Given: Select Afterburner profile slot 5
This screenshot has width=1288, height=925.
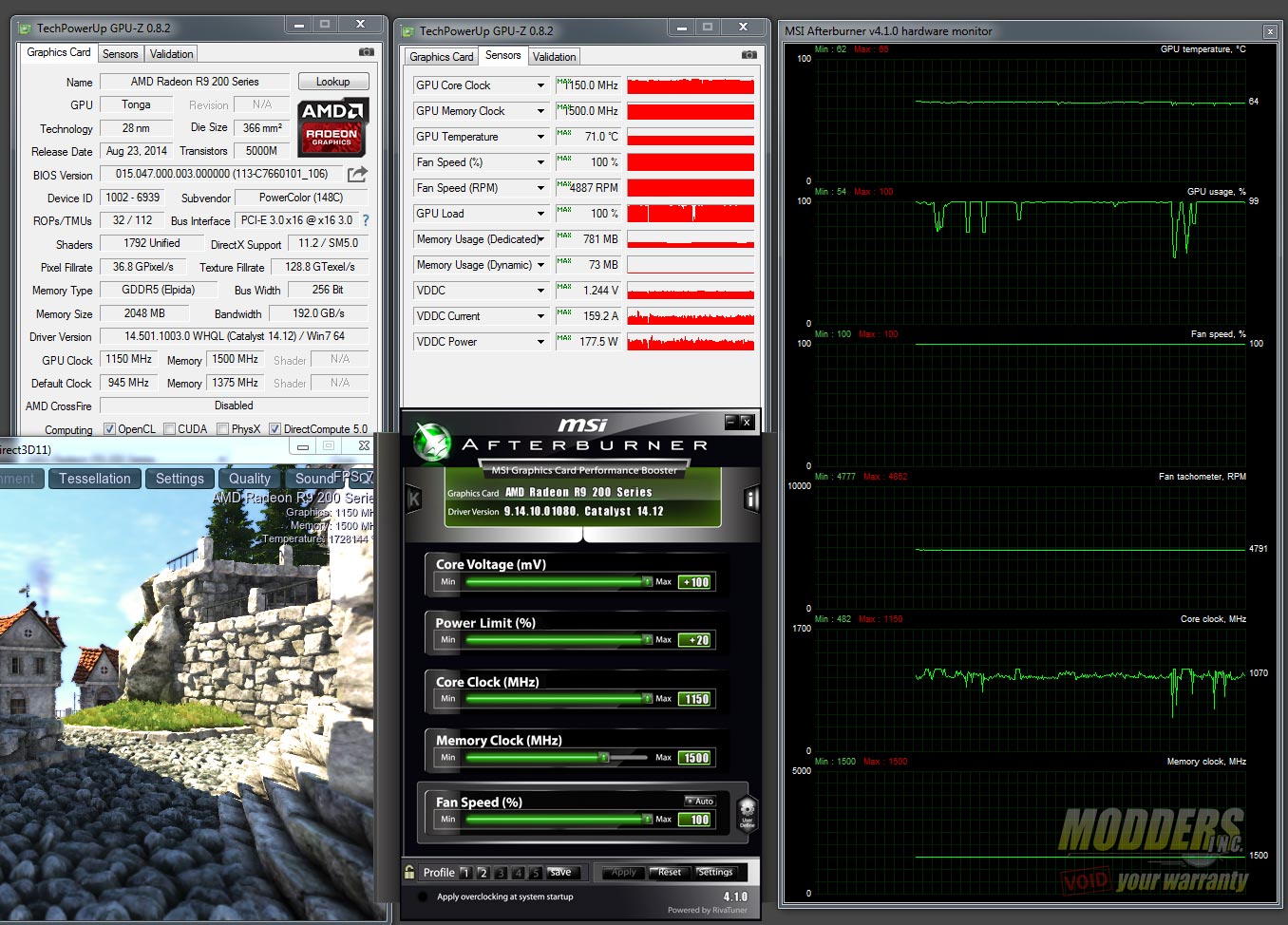Looking at the screenshot, I should 535,873.
